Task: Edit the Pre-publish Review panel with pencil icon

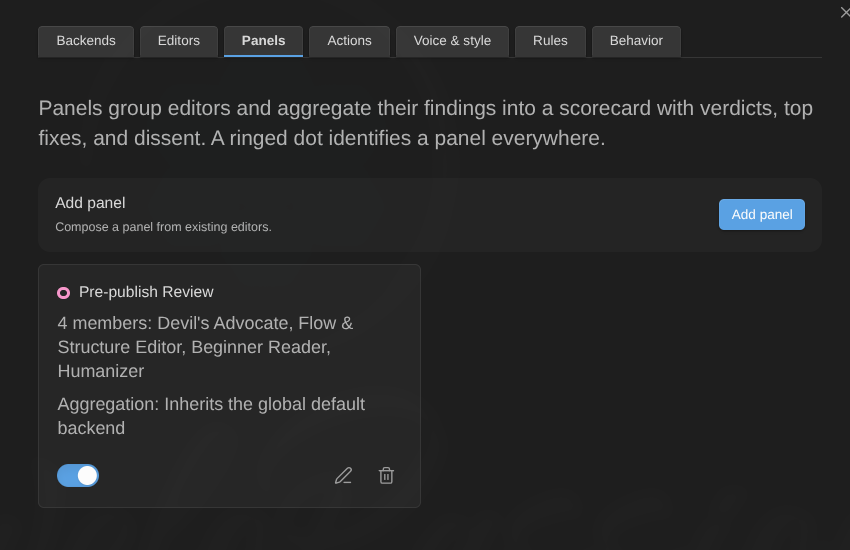Action: tap(343, 476)
